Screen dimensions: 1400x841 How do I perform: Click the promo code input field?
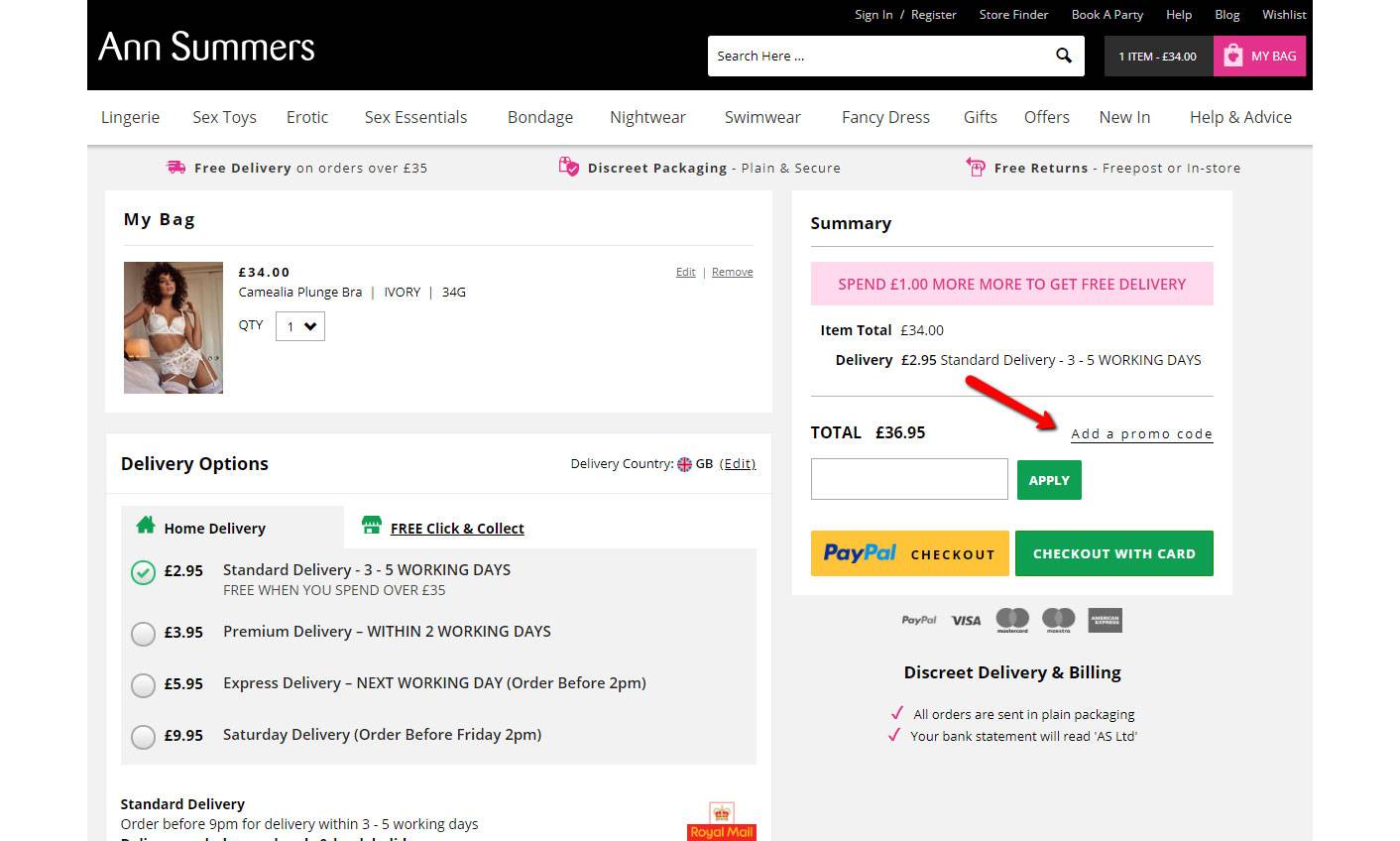point(909,479)
